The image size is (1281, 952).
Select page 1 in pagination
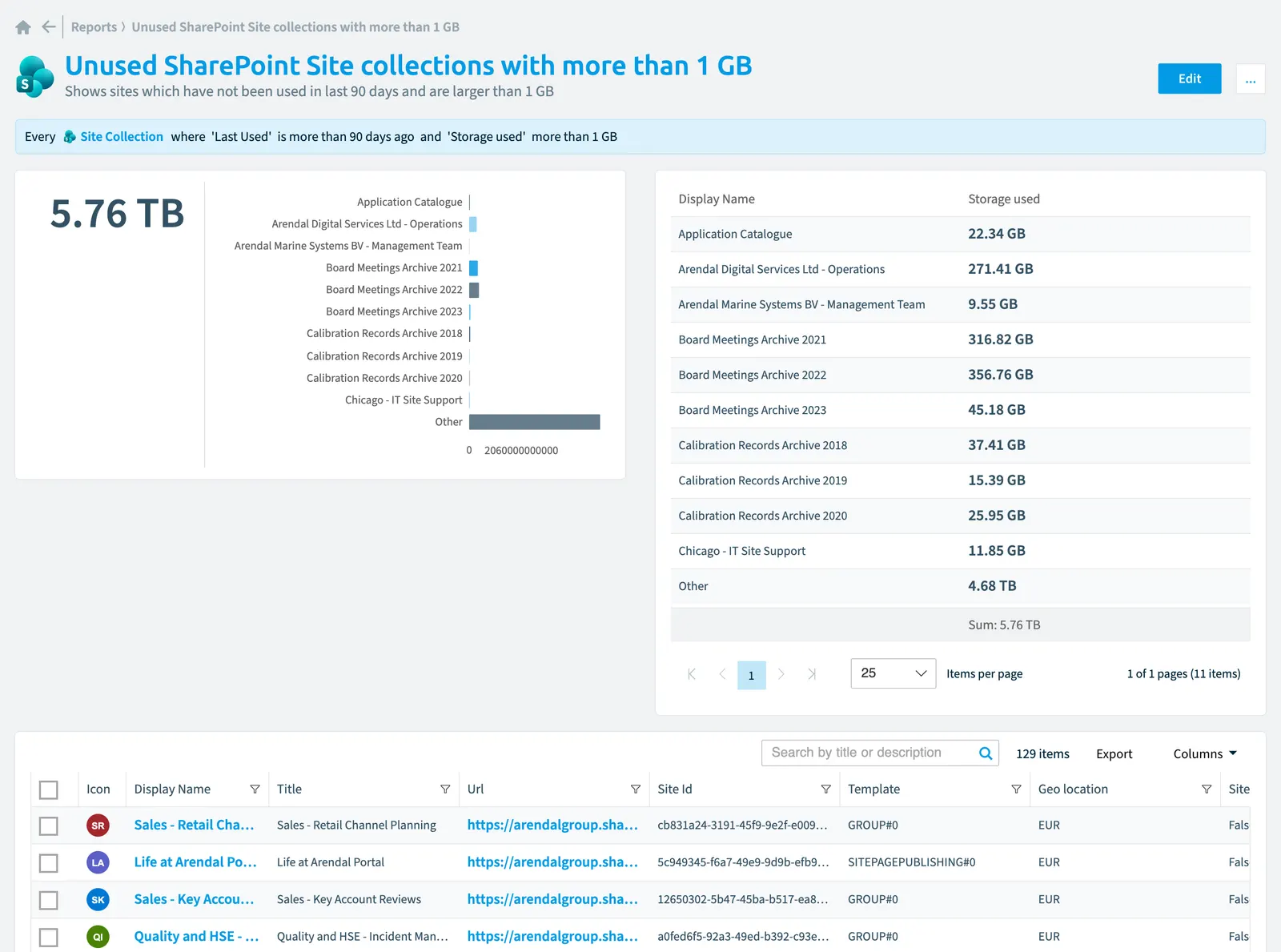[752, 675]
